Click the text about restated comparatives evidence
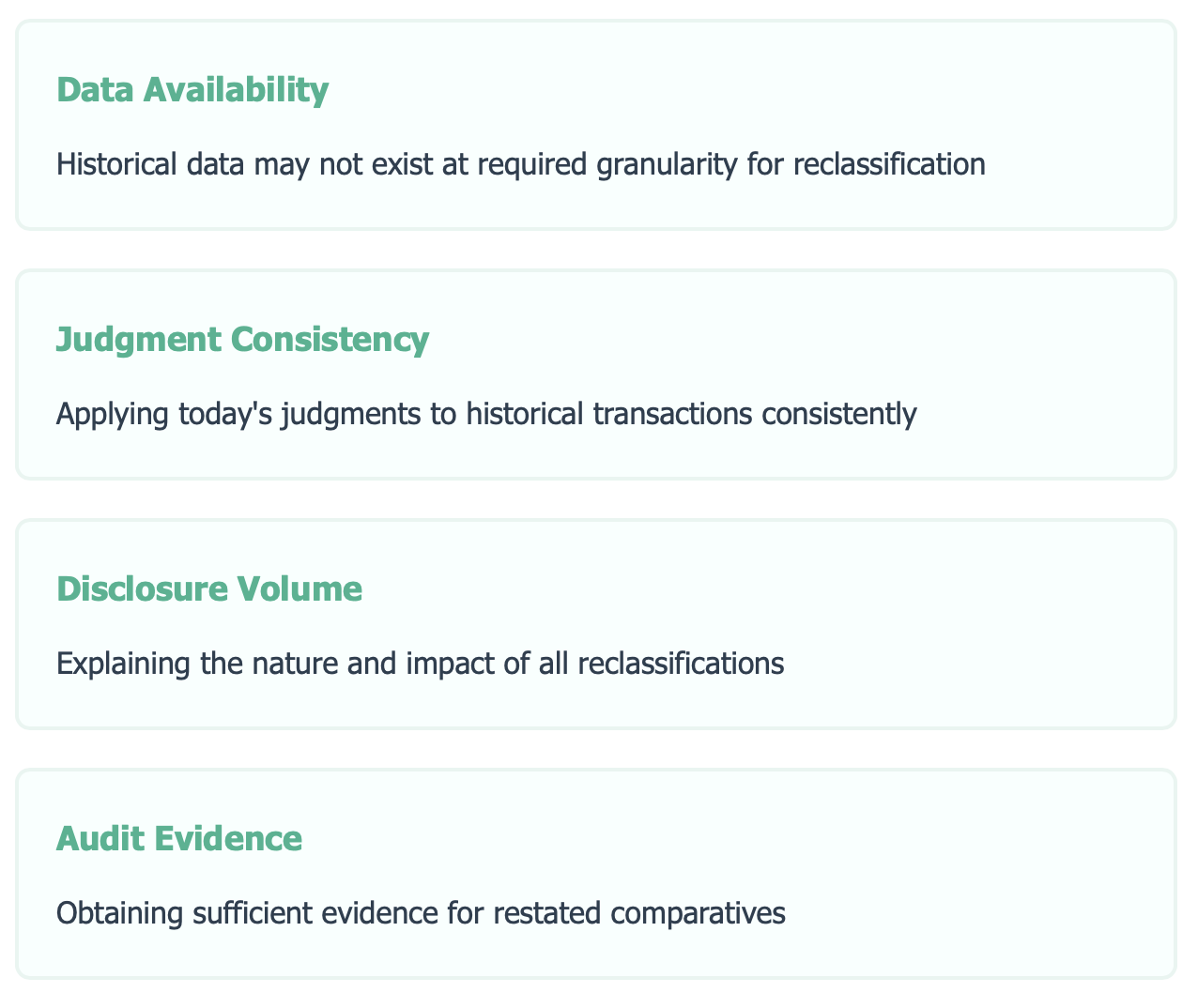 pos(420,913)
